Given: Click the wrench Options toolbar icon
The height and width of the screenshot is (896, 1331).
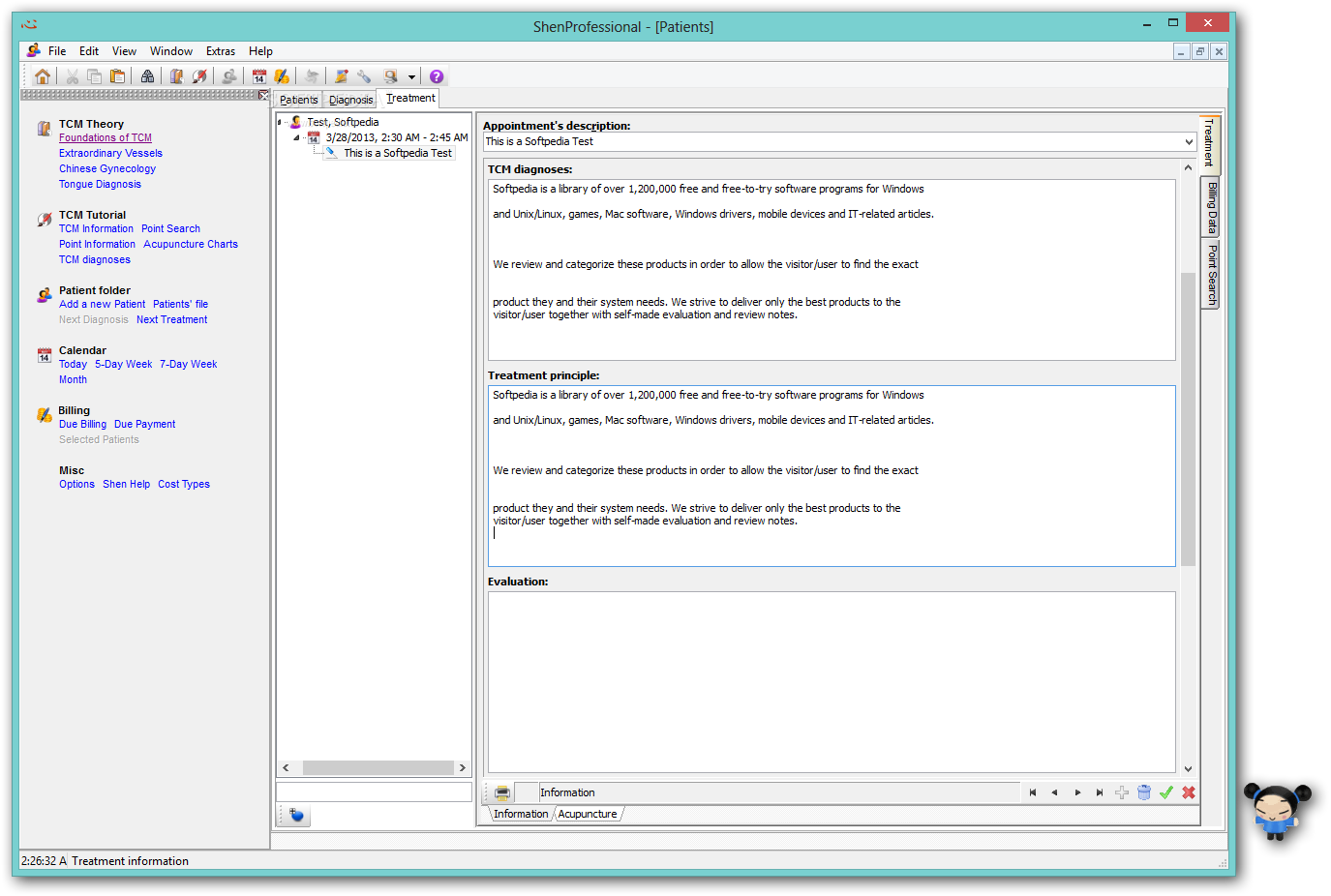Looking at the screenshot, I should [x=364, y=76].
